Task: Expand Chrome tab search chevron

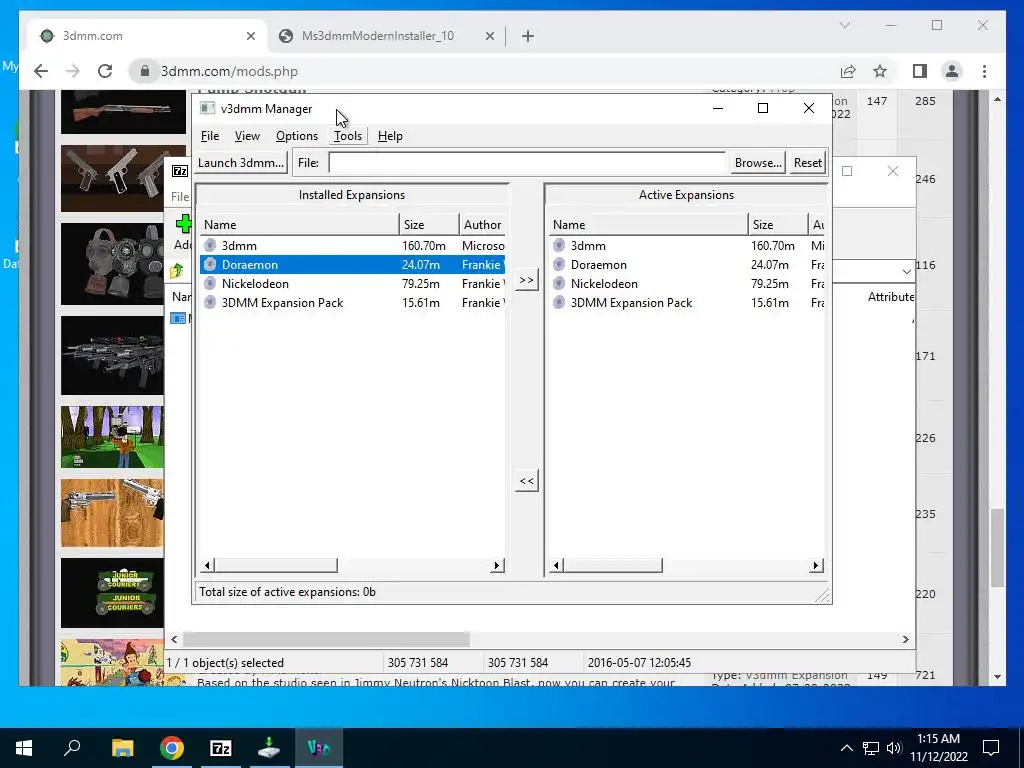Action: coord(844,25)
